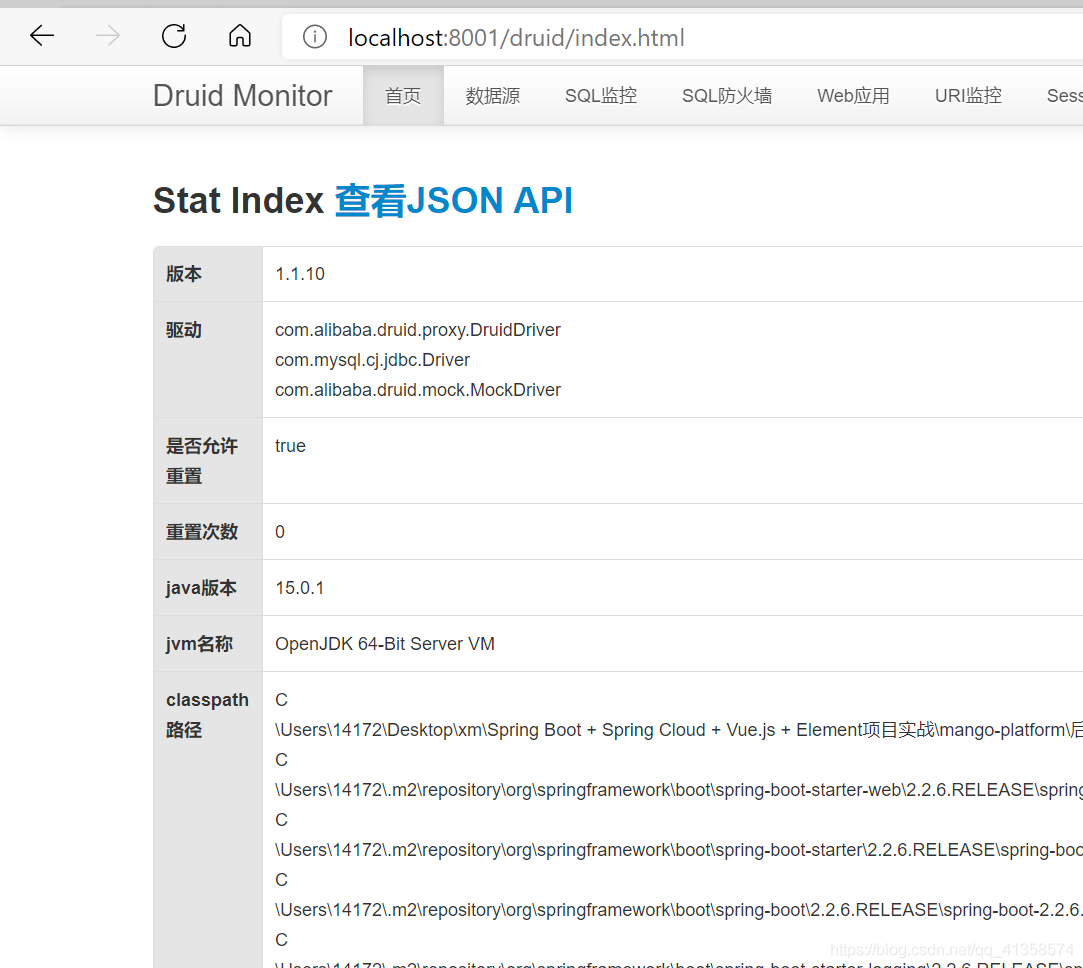Click the Druid Monitor brand title
This screenshot has height=968, width=1083.
coord(242,96)
